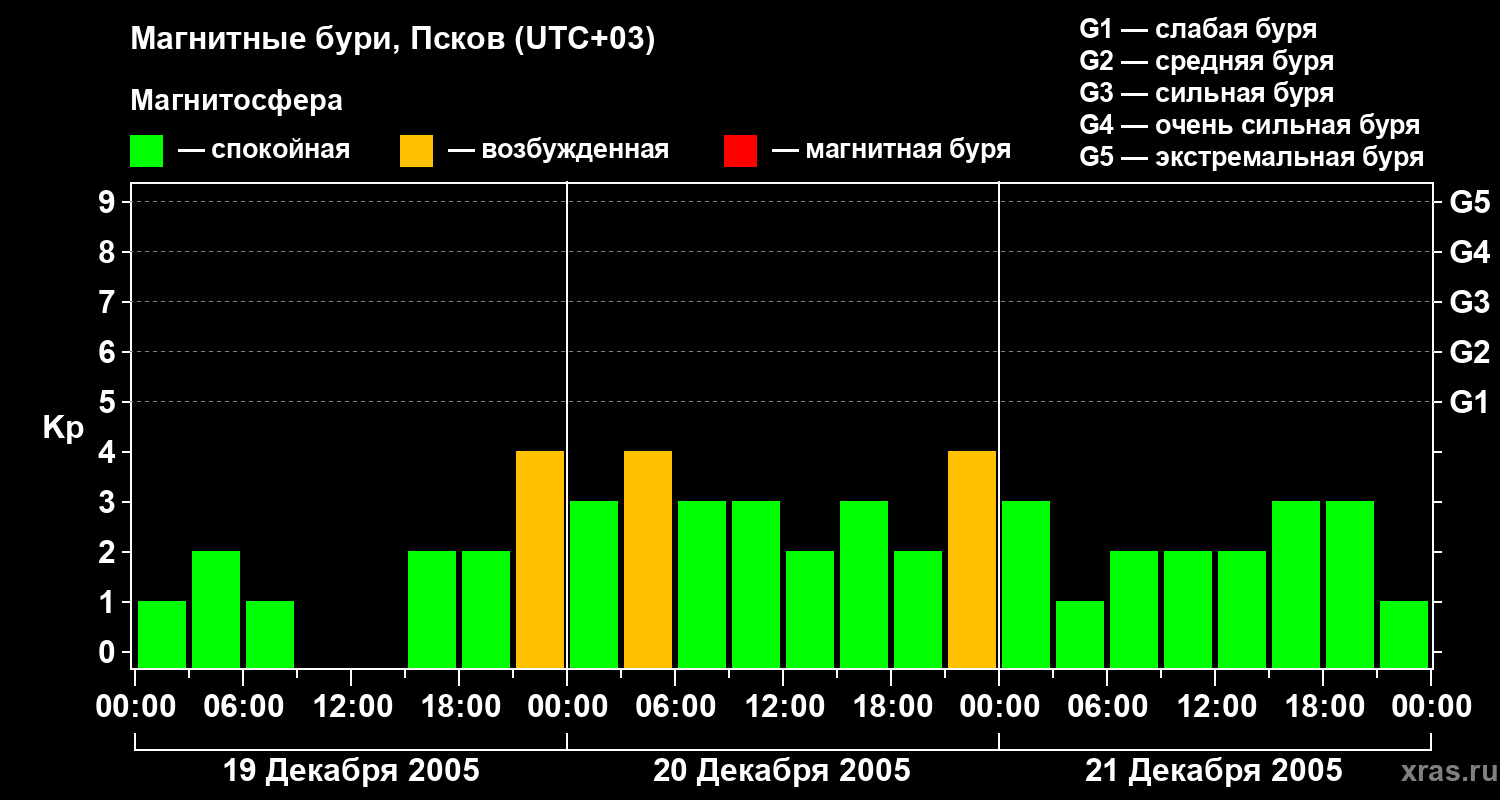Viewport: 1500px width, 800px height.
Task: Click the 12:00 time label for 20 December
Action: (x=783, y=707)
